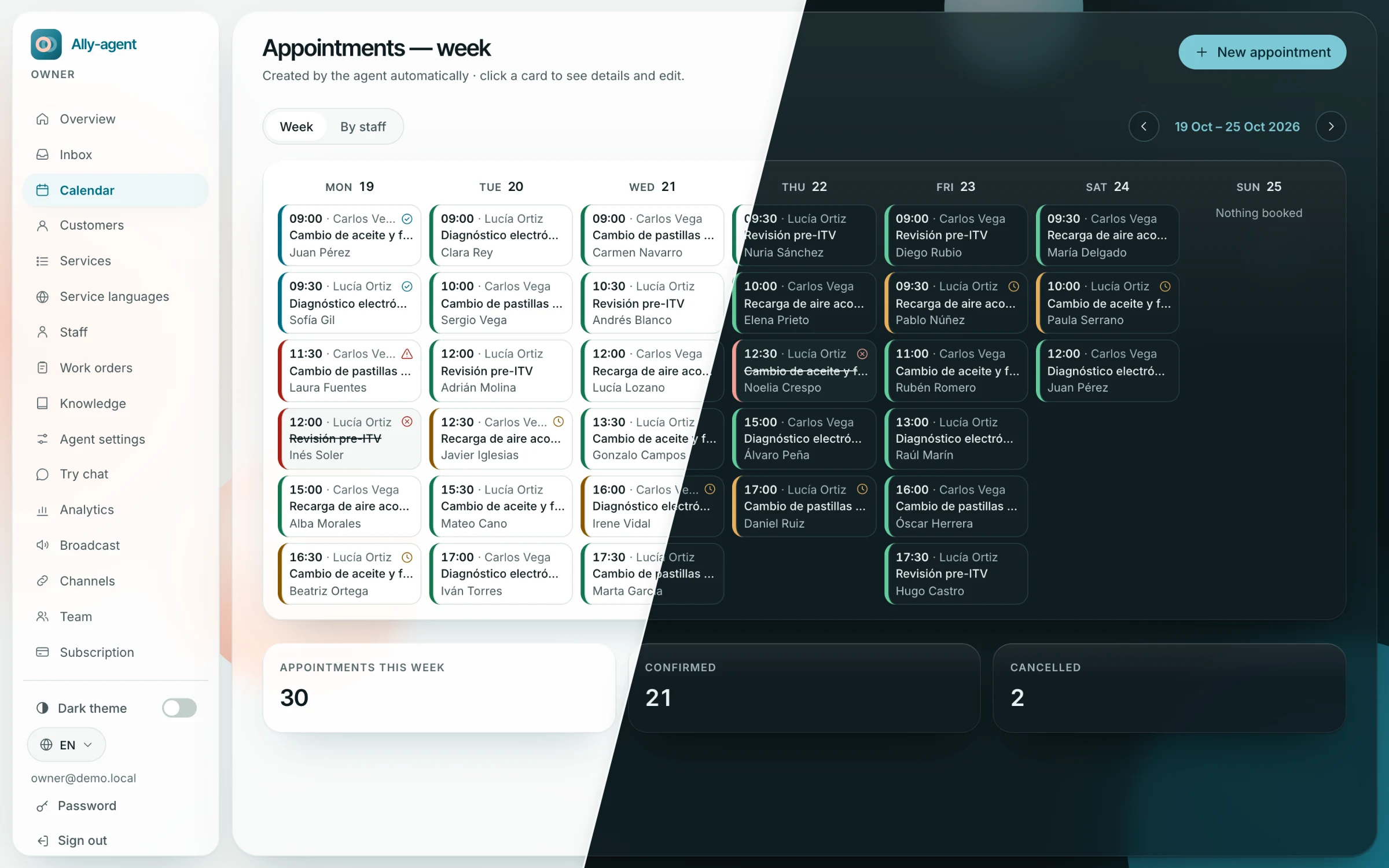Click cancelled icon on Noelia Crespo card

(x=862, y=354)
